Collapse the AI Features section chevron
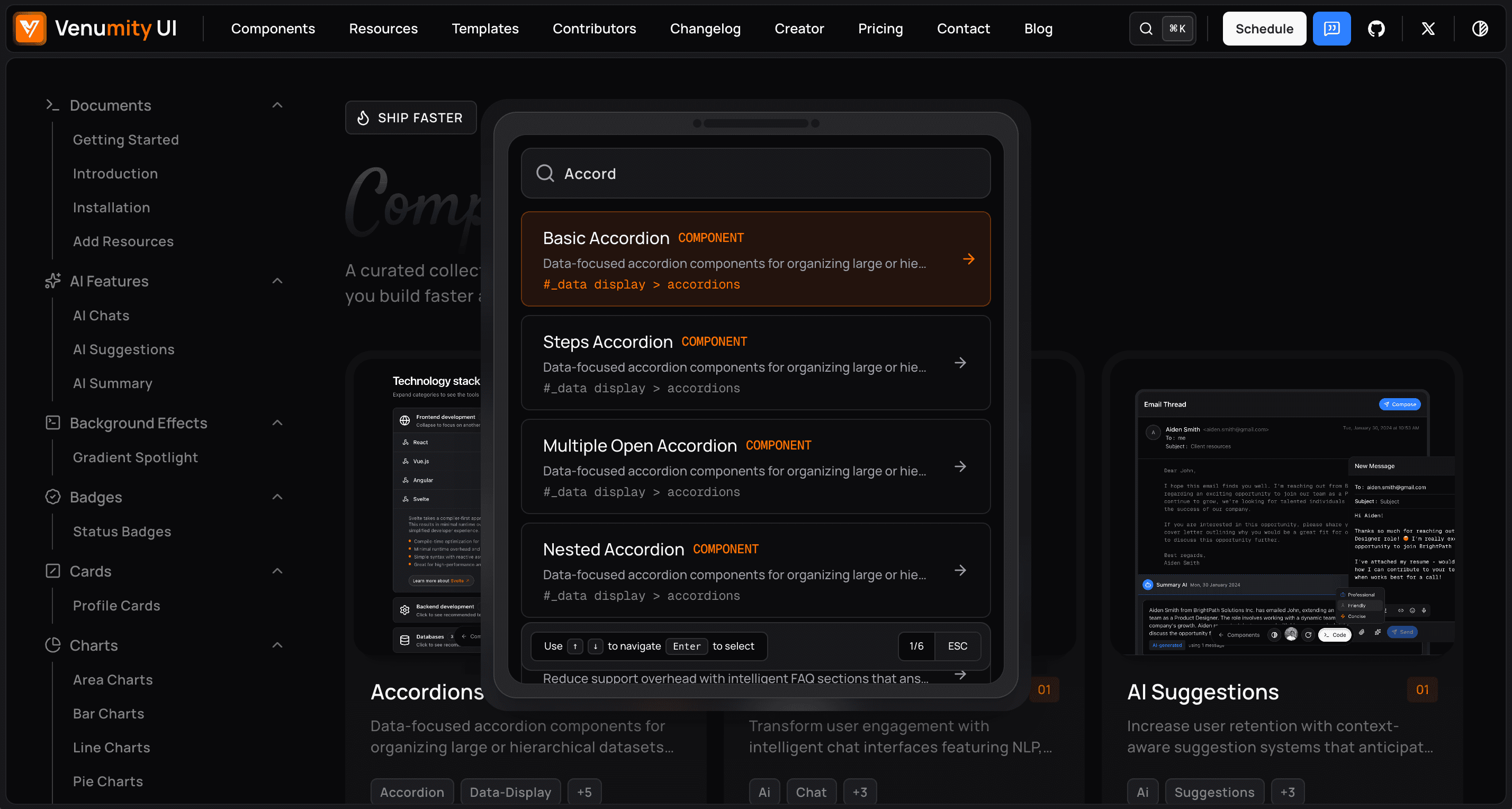Viewport: 1512px width, 809px height. pos(277,281)
